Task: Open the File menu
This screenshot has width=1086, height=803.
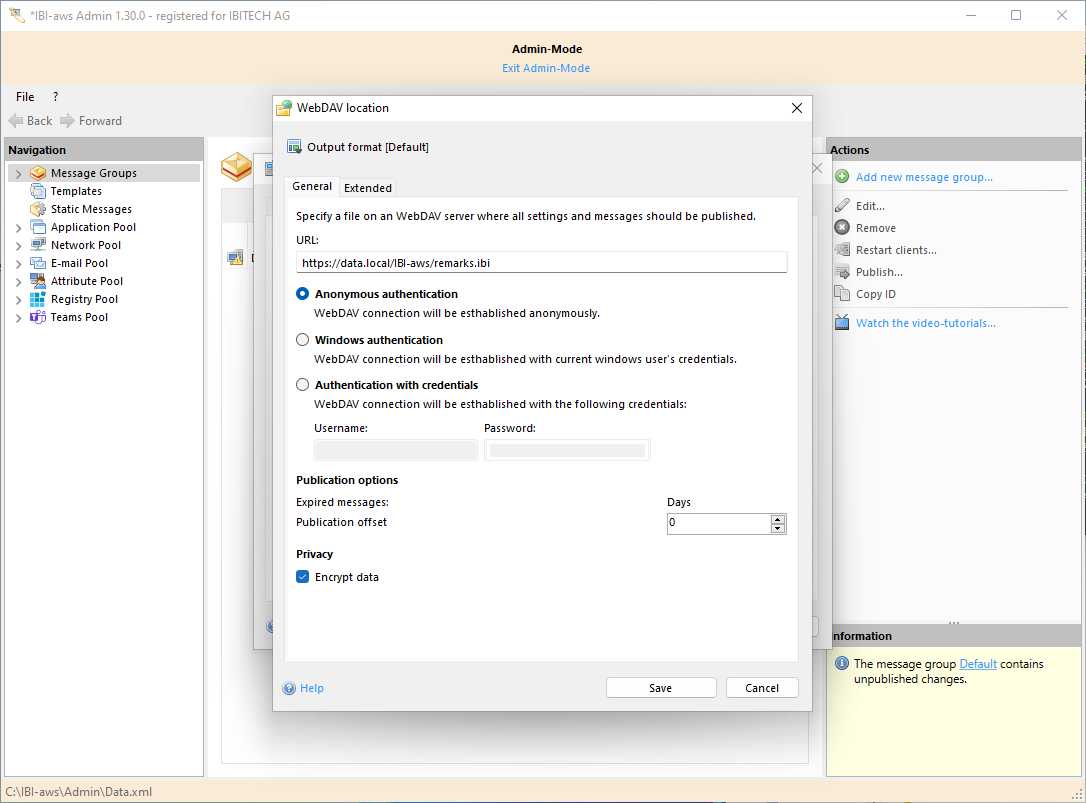Action: pyautogui.click(x=25, y=96)
